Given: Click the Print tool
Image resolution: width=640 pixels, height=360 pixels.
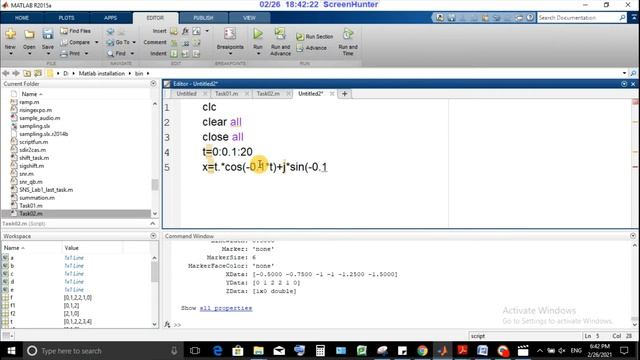Looking at the screenshot, I should pos(70,53).
